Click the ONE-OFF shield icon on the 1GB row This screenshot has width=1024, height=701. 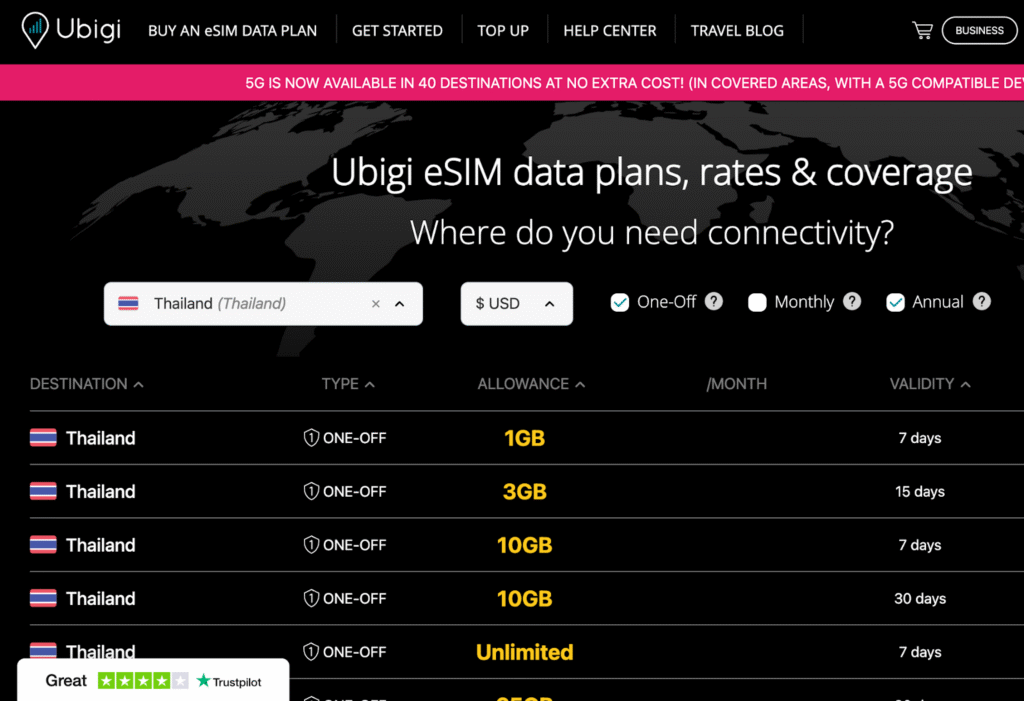coord(311,437)
